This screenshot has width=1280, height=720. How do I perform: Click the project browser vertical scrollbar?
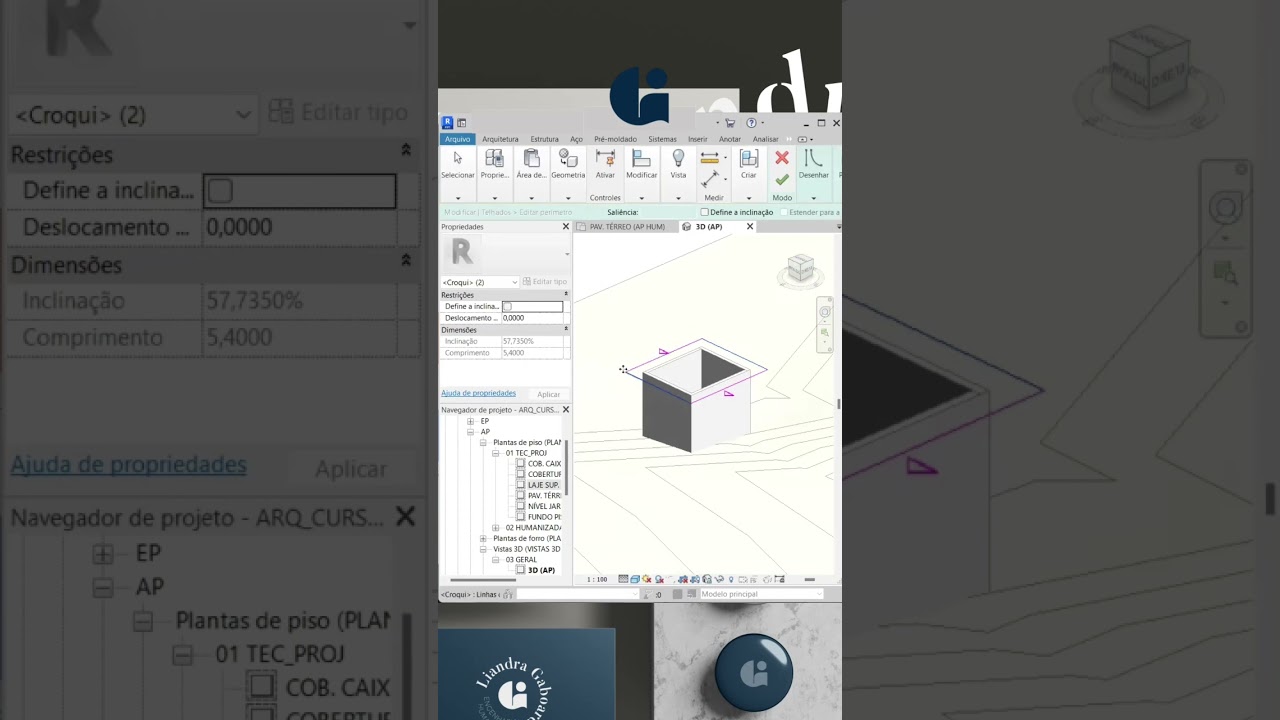(x=566, y=467)
